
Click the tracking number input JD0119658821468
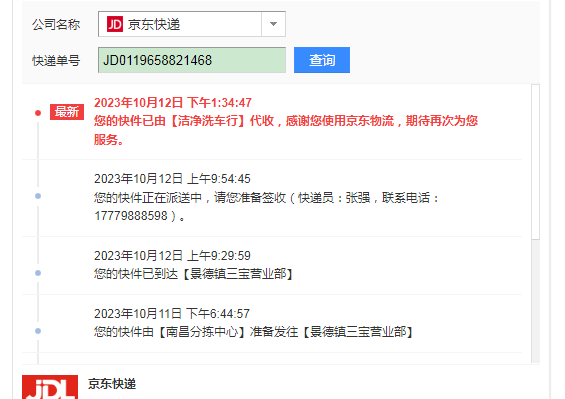(x=192, y=60)
